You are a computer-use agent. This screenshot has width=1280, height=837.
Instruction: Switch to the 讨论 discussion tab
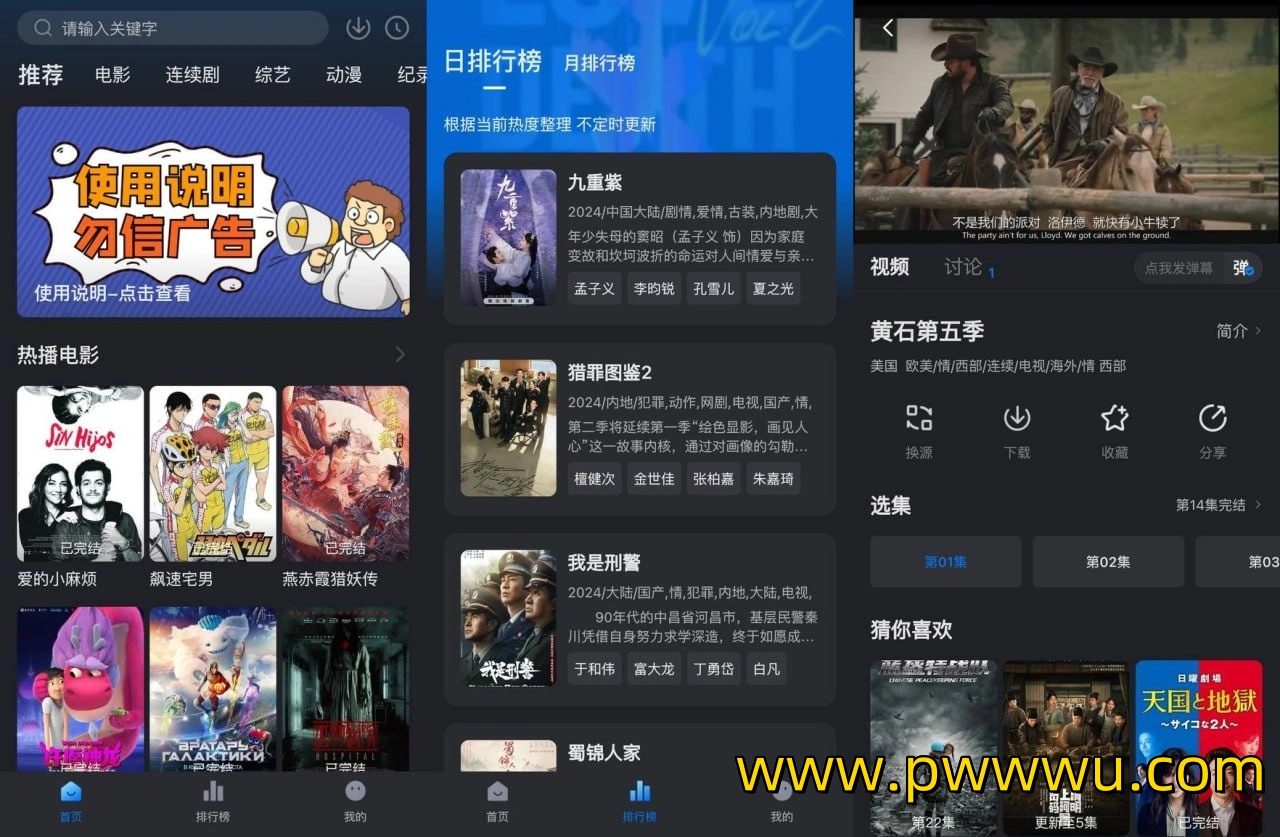tap(963, 267)
